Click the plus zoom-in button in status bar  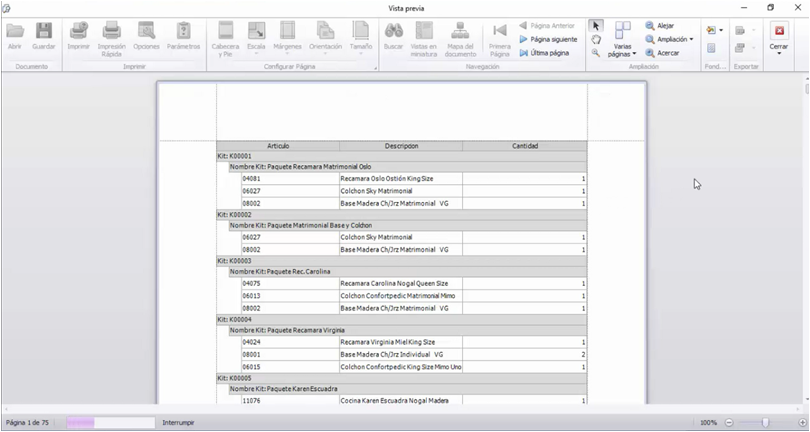tap(802, 423)
